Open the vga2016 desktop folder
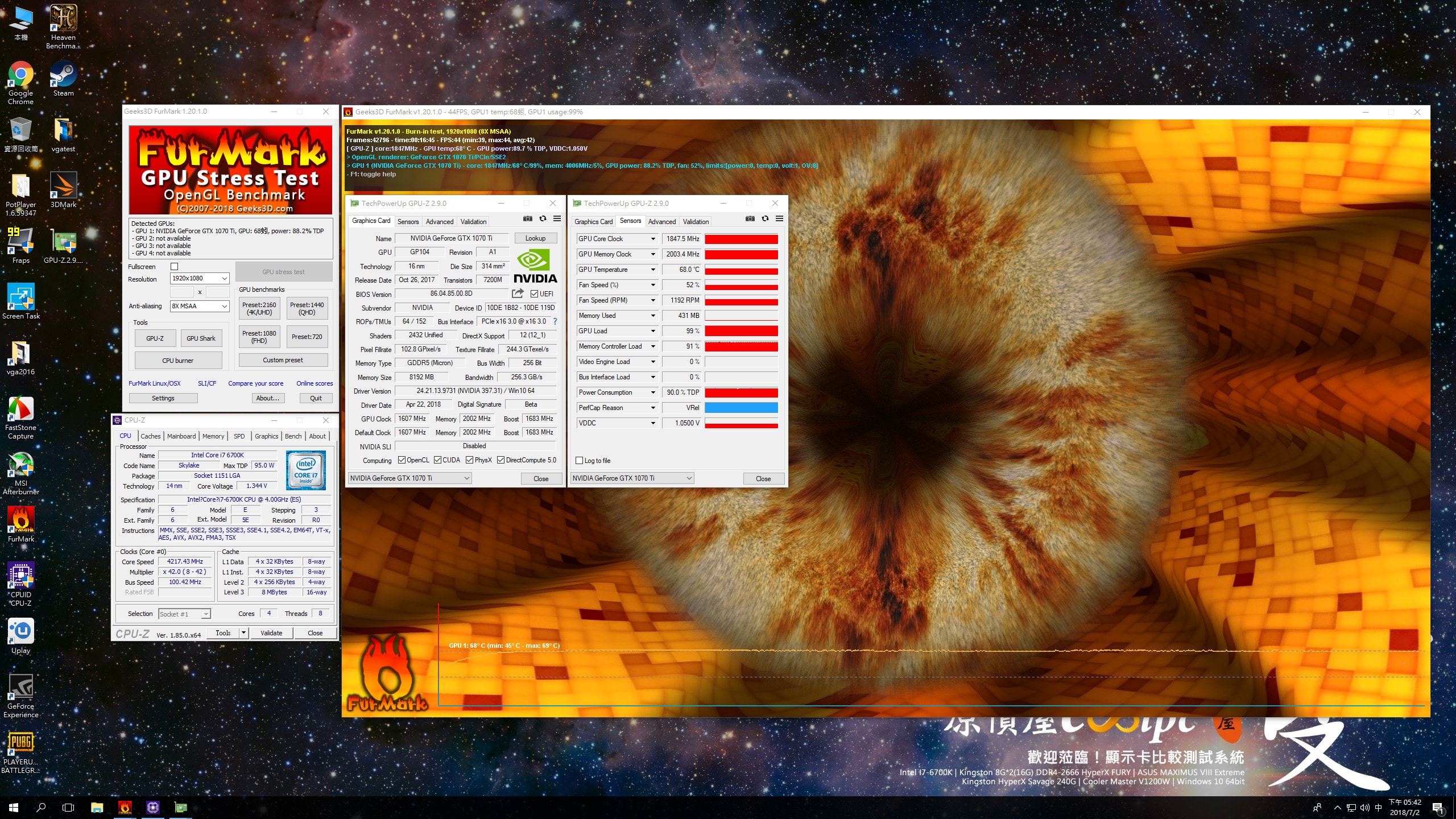The image size is (1456, 819). 20,358
